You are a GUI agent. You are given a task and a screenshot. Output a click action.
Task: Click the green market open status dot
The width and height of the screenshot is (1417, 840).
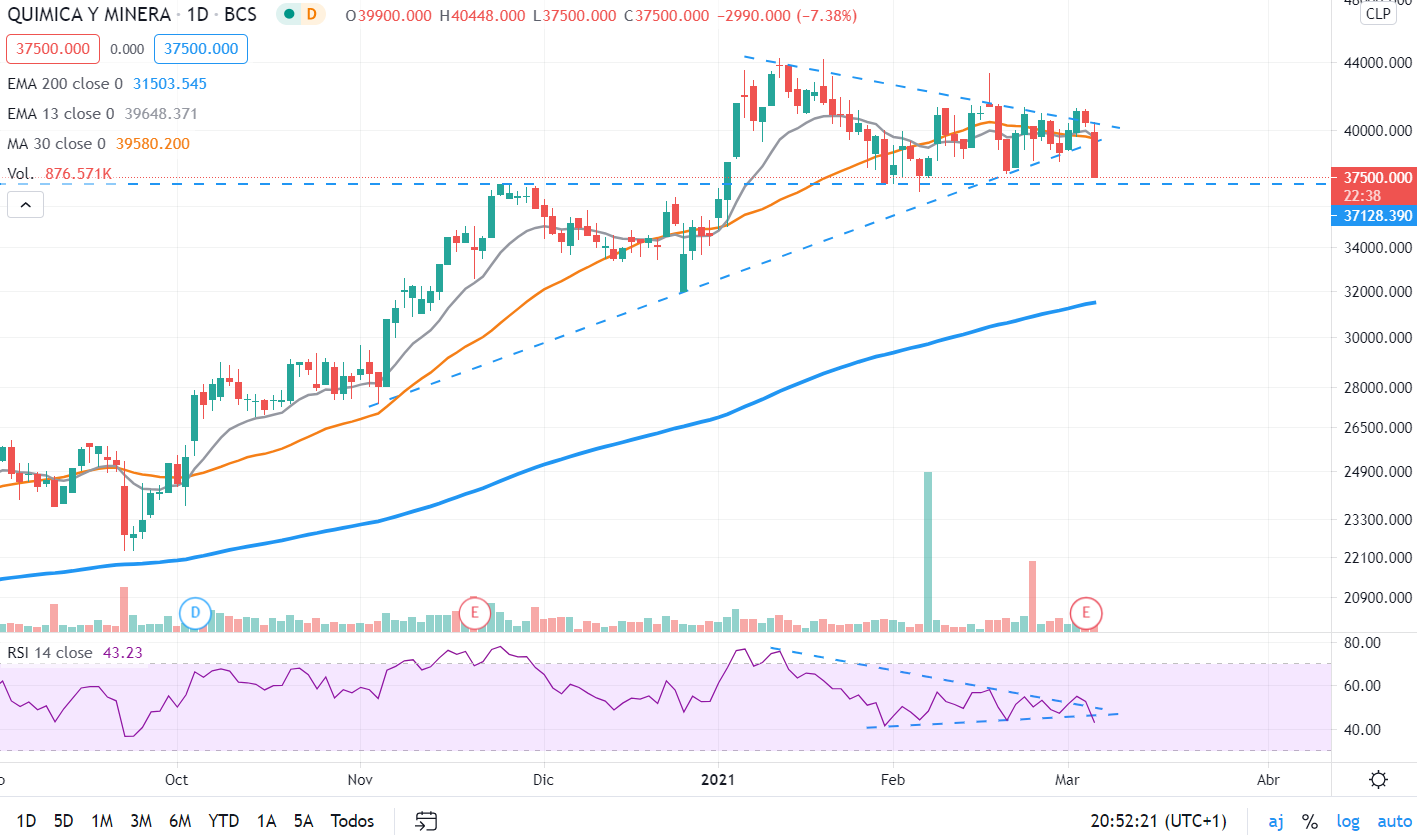tap(289, 15)
